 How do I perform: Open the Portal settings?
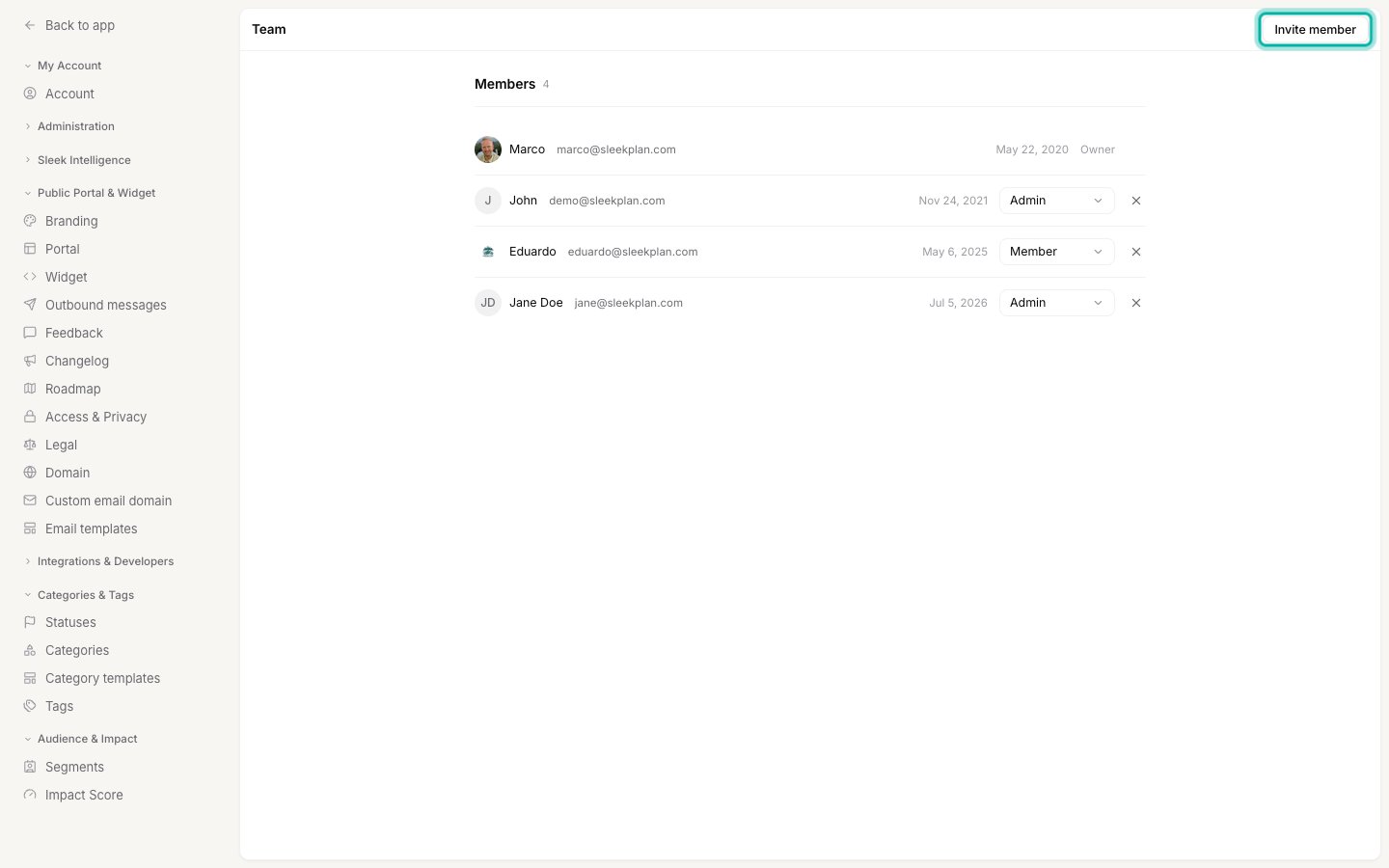pos(63,249)
